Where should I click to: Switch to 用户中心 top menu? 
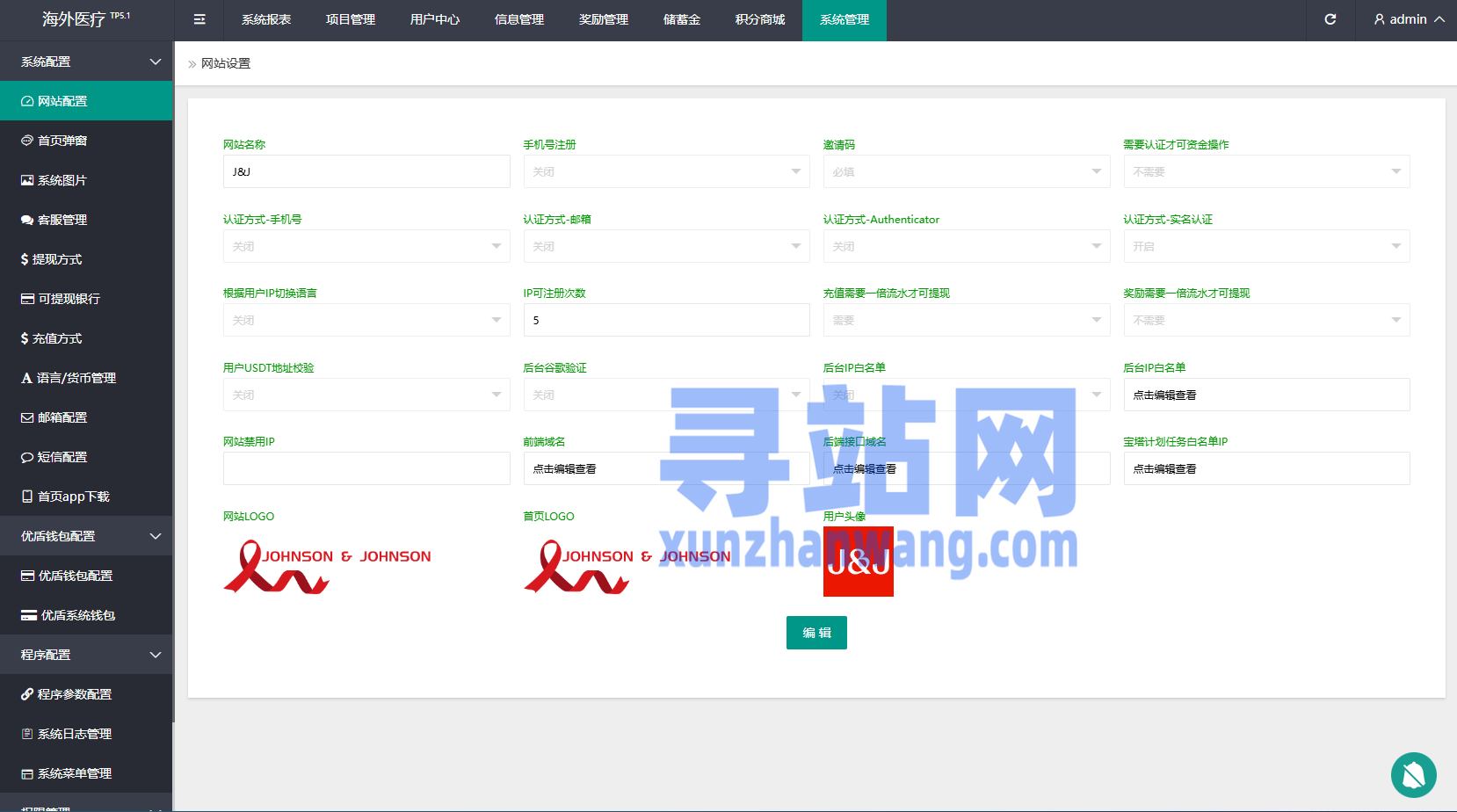click(435, 19)
